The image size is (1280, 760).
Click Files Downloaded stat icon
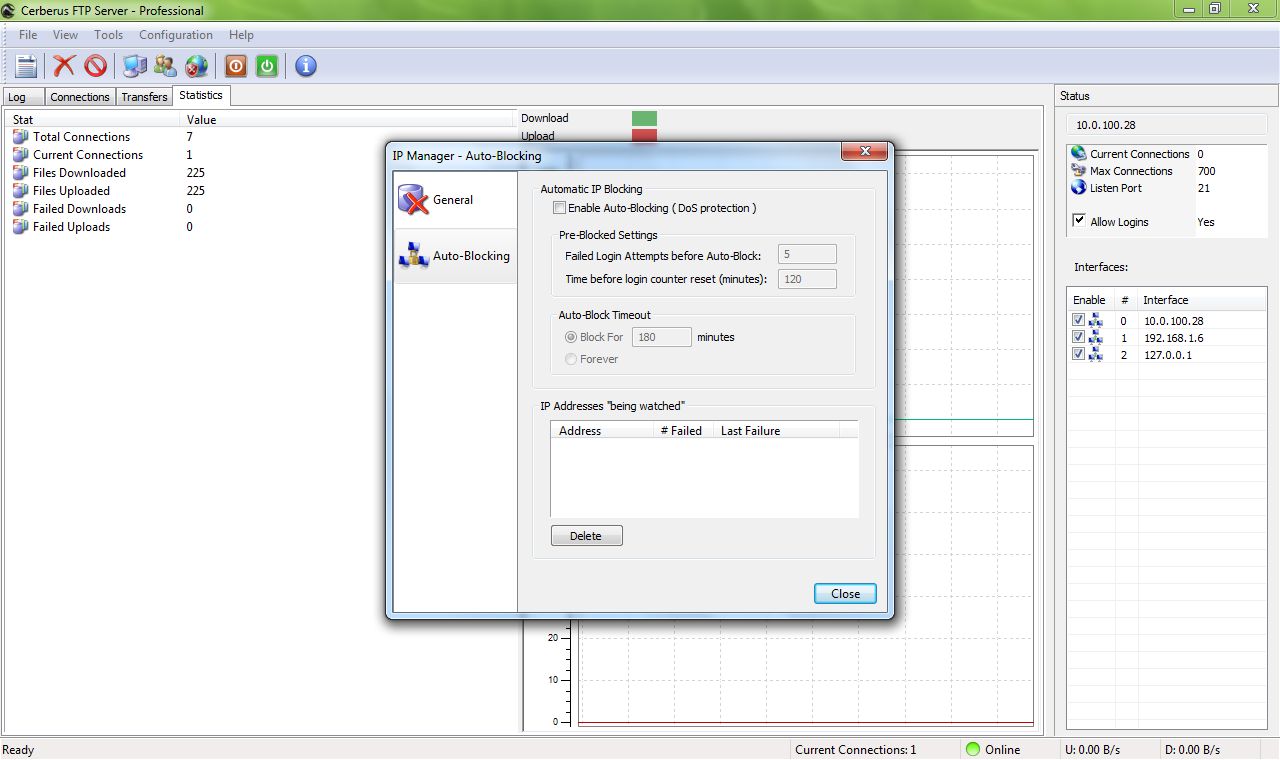point(20,173)
